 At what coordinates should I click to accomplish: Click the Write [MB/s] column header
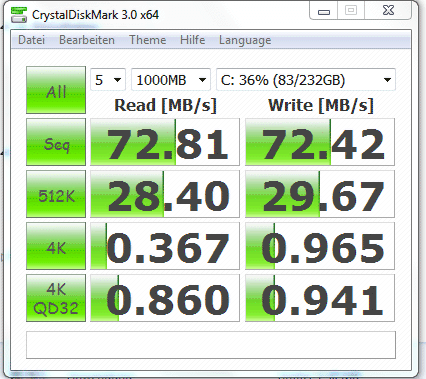pyautogui.click(x=321, y=105)
